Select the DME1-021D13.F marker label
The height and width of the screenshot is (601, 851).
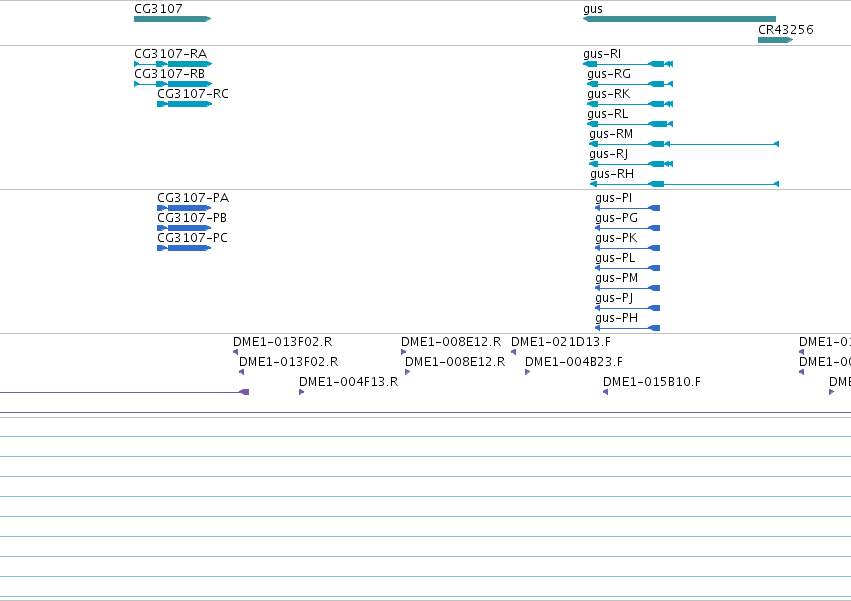pyautogui.click(x=561, y=342)
